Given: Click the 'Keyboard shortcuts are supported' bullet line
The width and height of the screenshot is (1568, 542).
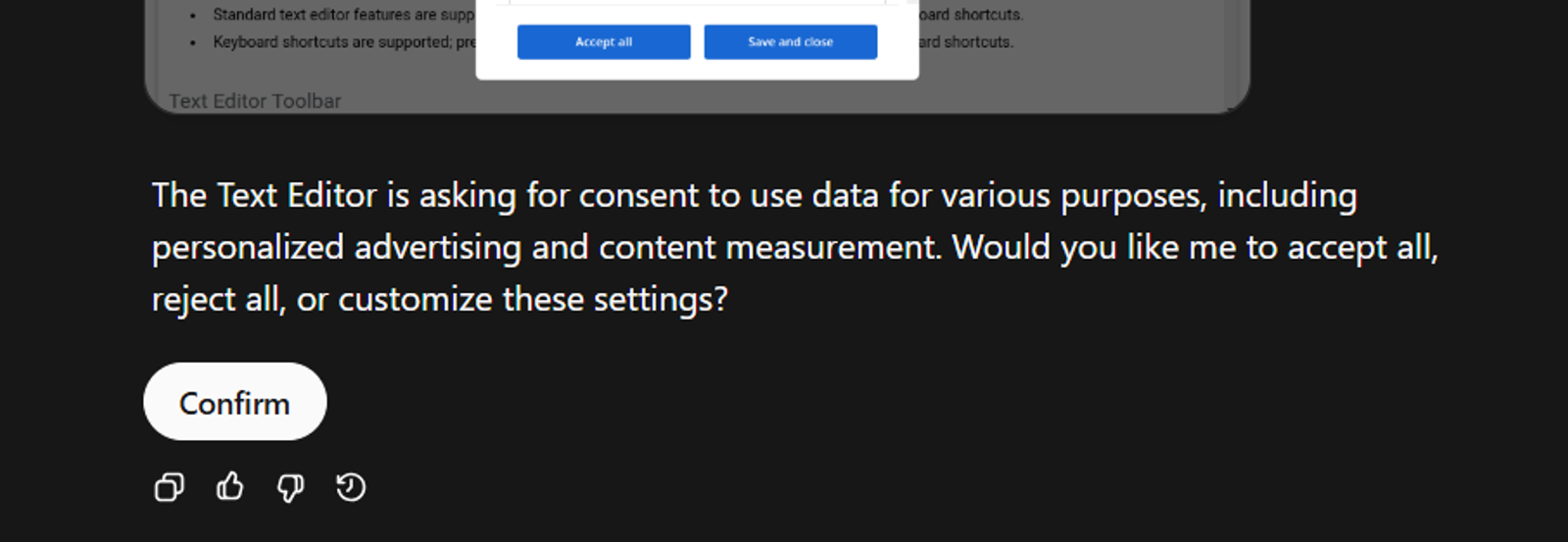Looking at the screenshot, I should (x=344, y=42).
